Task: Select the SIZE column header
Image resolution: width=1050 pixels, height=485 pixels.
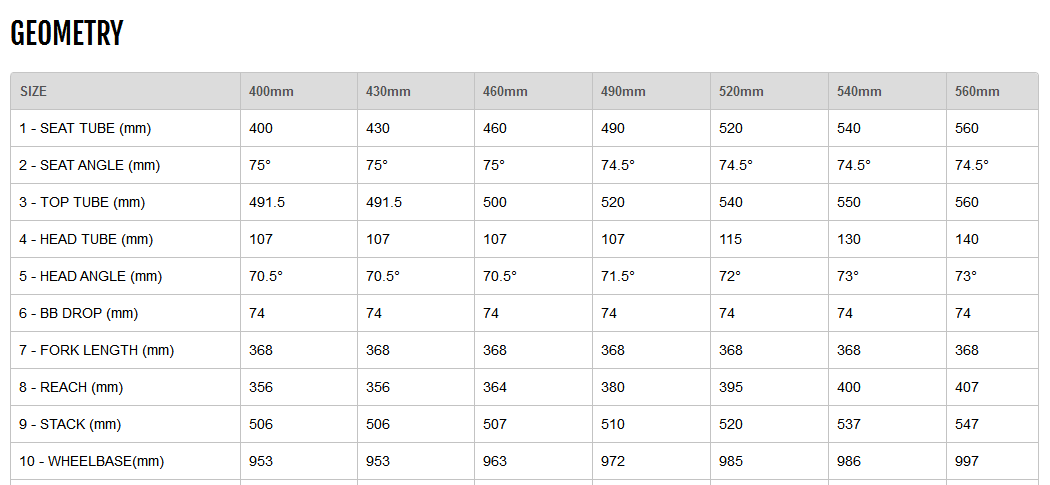Action: point(34,91)
